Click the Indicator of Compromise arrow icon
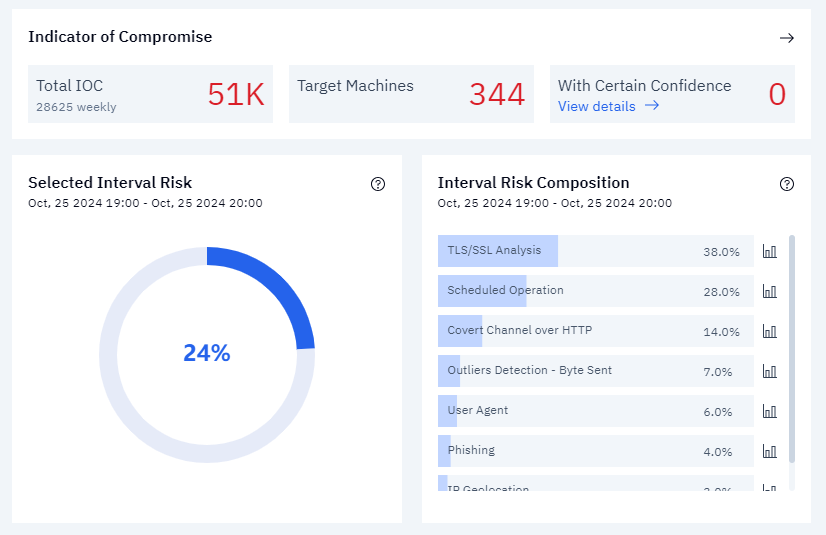Viewport: 826px width, 535px height. [787, 38]
